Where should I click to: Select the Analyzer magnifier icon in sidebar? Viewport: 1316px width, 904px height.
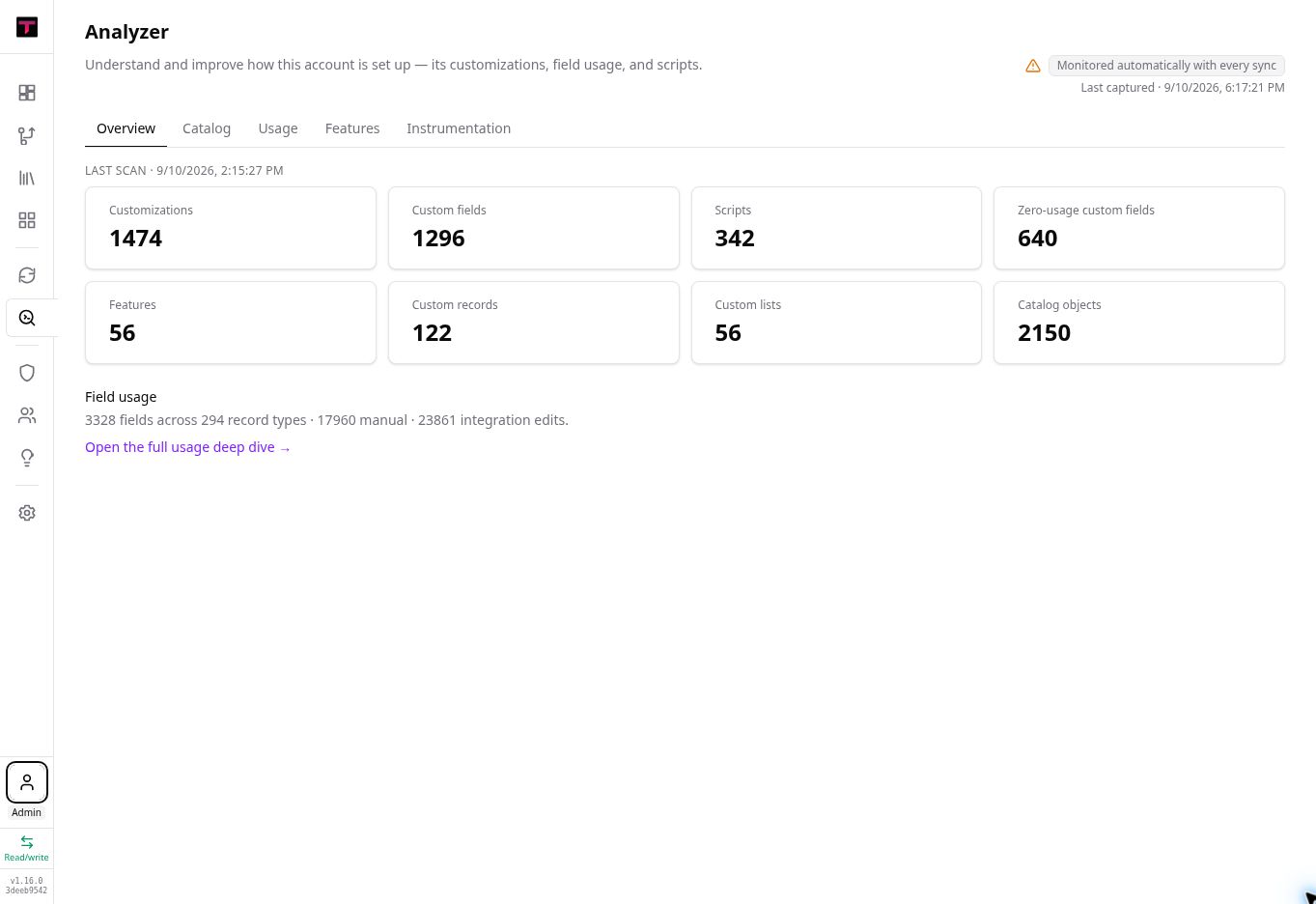click(27, 318)
